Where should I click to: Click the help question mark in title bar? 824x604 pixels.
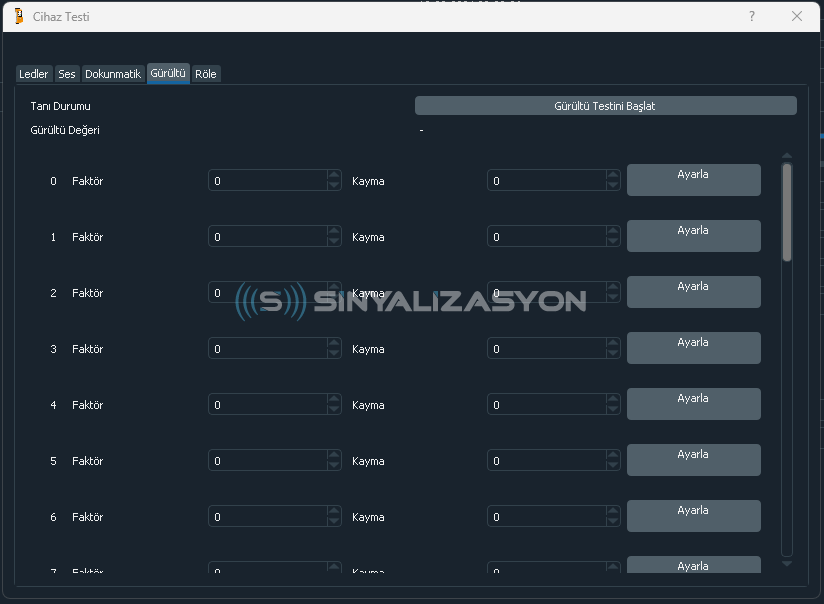pyautogui.click(x=751, y=16)
